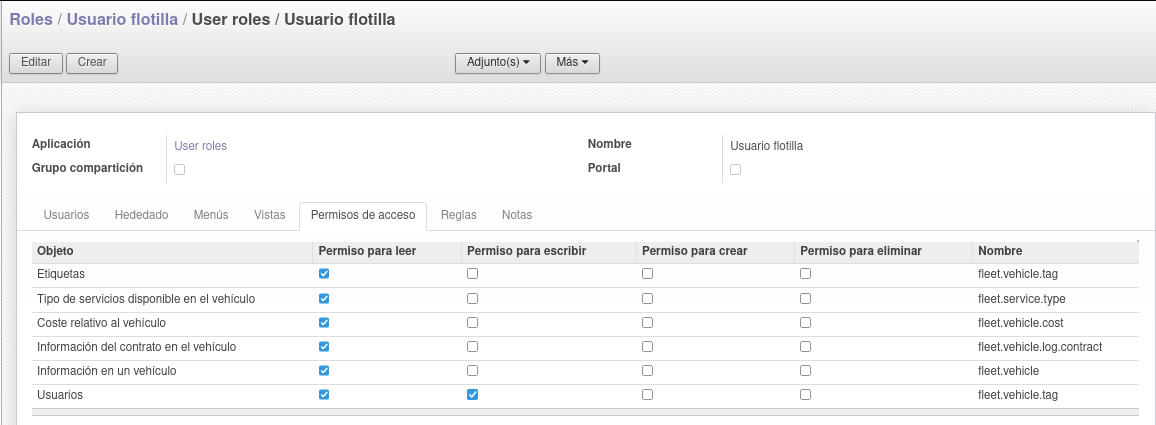Switch to the Reglas tab
The width and height of the screenshot is (1156, 425).
459,215
